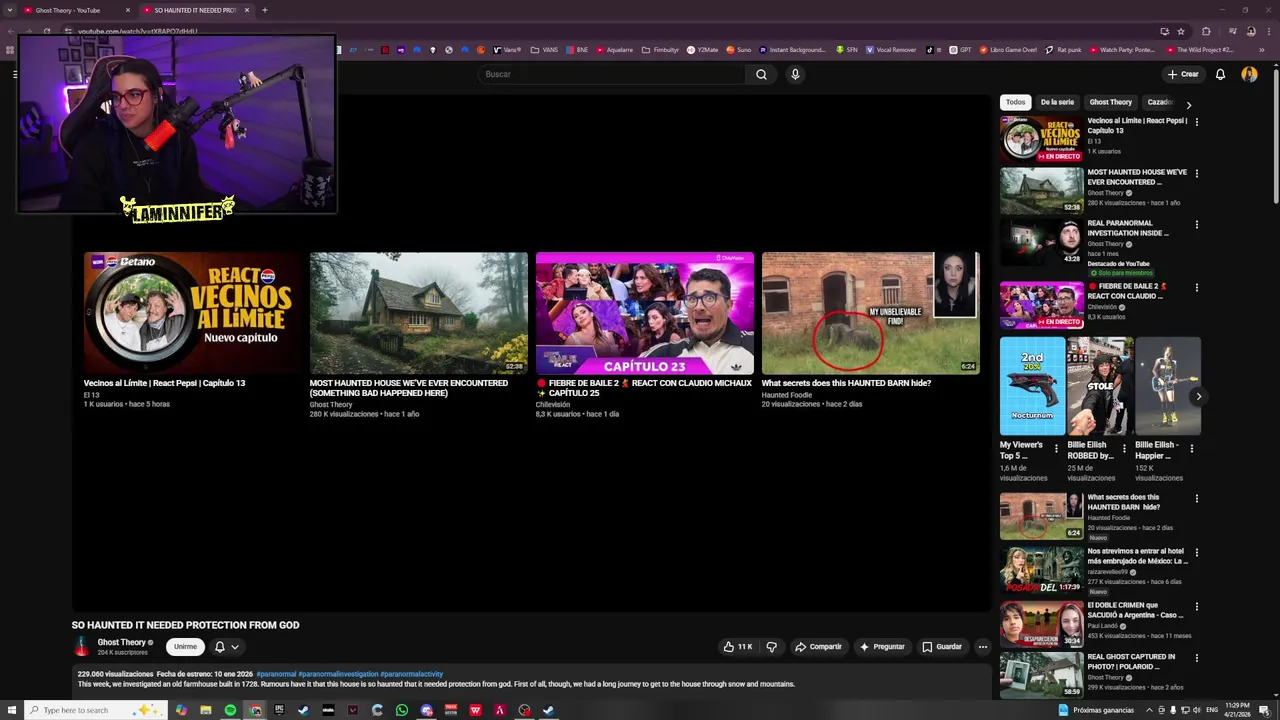The width and height of the screenshot is (1280, 720).
Task: Close the SO HAUNTED IT NEEDED browser tab
Action: pos(247,10)
